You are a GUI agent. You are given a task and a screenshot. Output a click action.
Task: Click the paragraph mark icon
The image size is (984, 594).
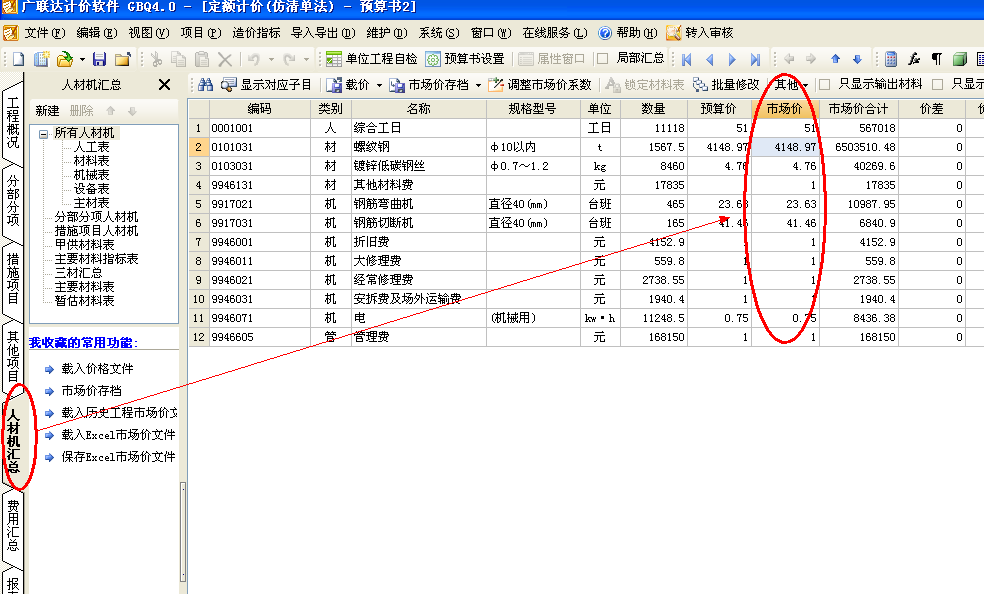pos(936,59)
